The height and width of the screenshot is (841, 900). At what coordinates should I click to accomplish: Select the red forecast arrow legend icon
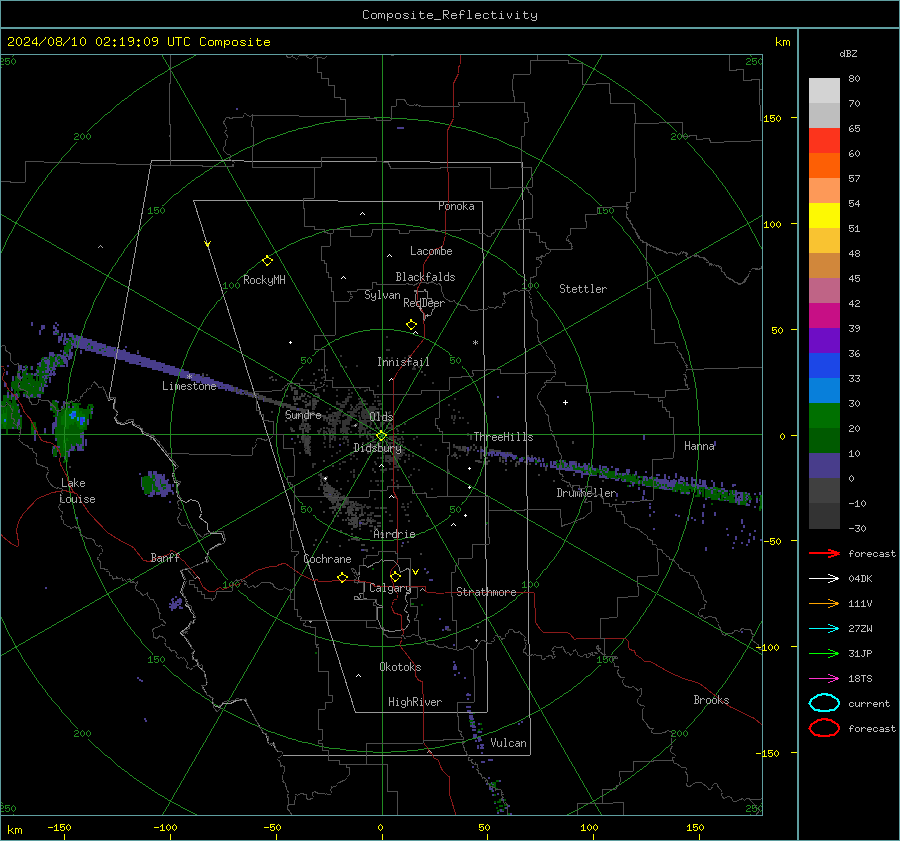point(824,553)
